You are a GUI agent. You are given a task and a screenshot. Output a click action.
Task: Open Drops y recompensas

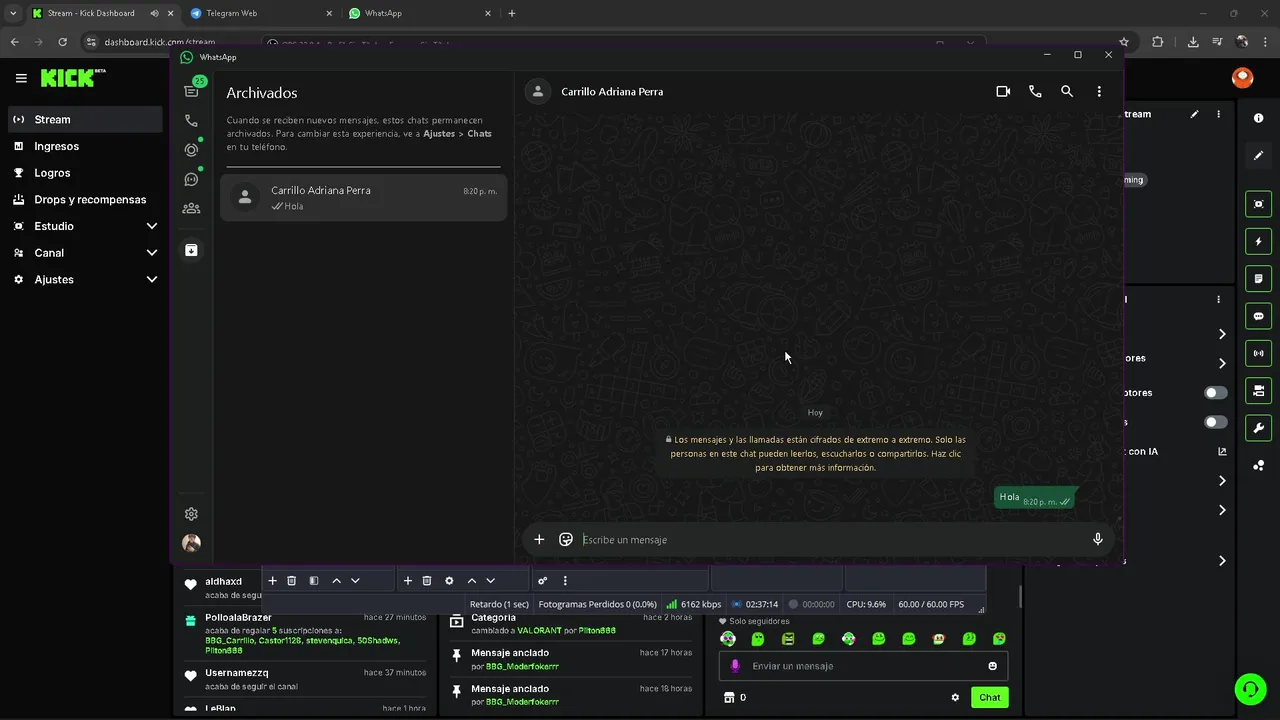(x=84, y=199)
